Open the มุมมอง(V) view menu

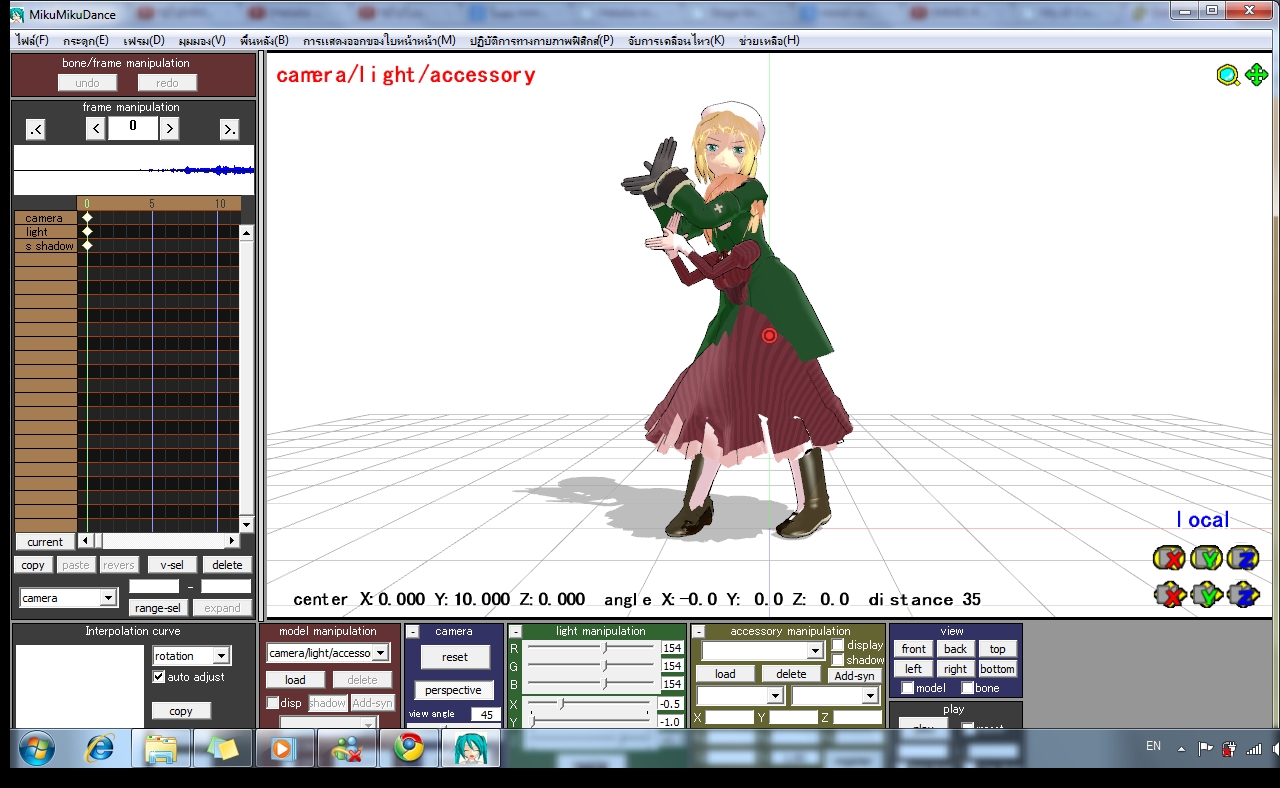[x=202, y=41]
